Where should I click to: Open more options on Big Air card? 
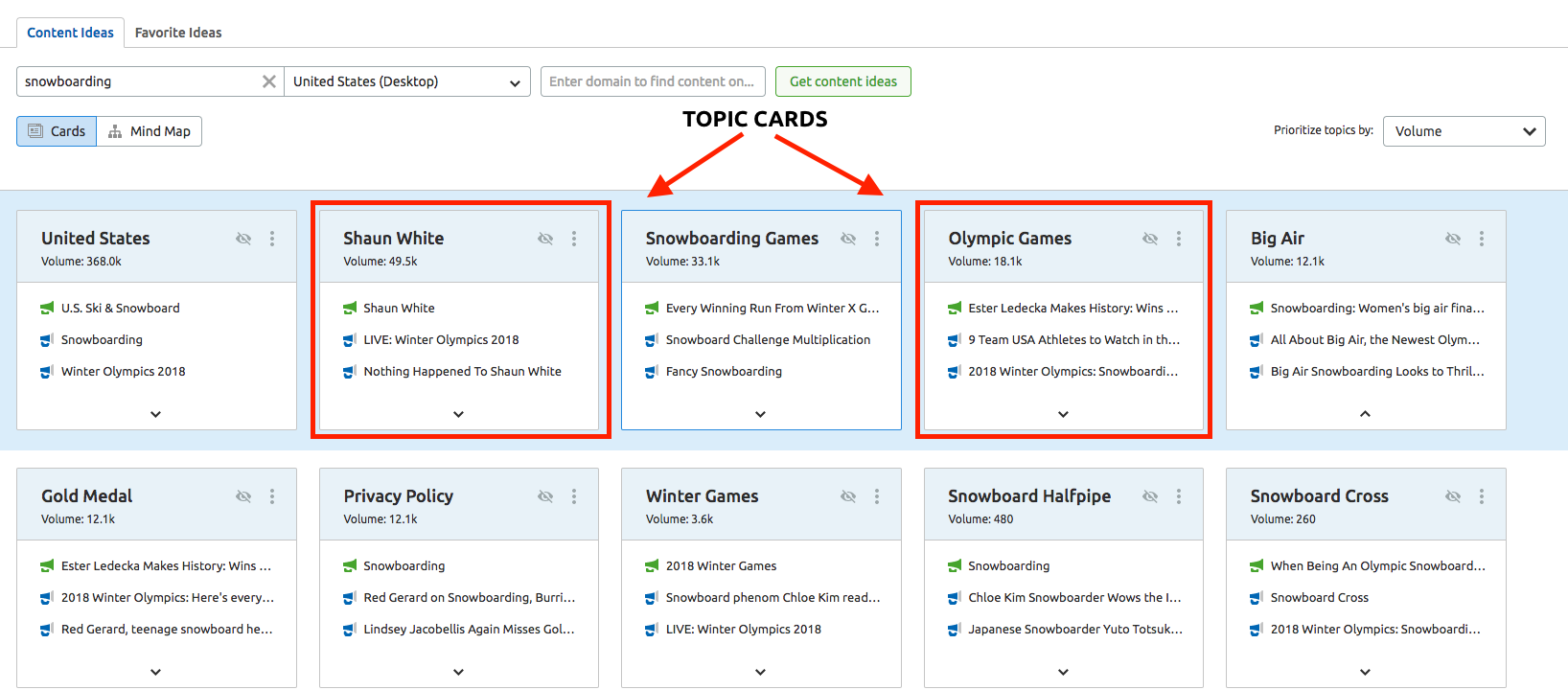(1482, 239)
